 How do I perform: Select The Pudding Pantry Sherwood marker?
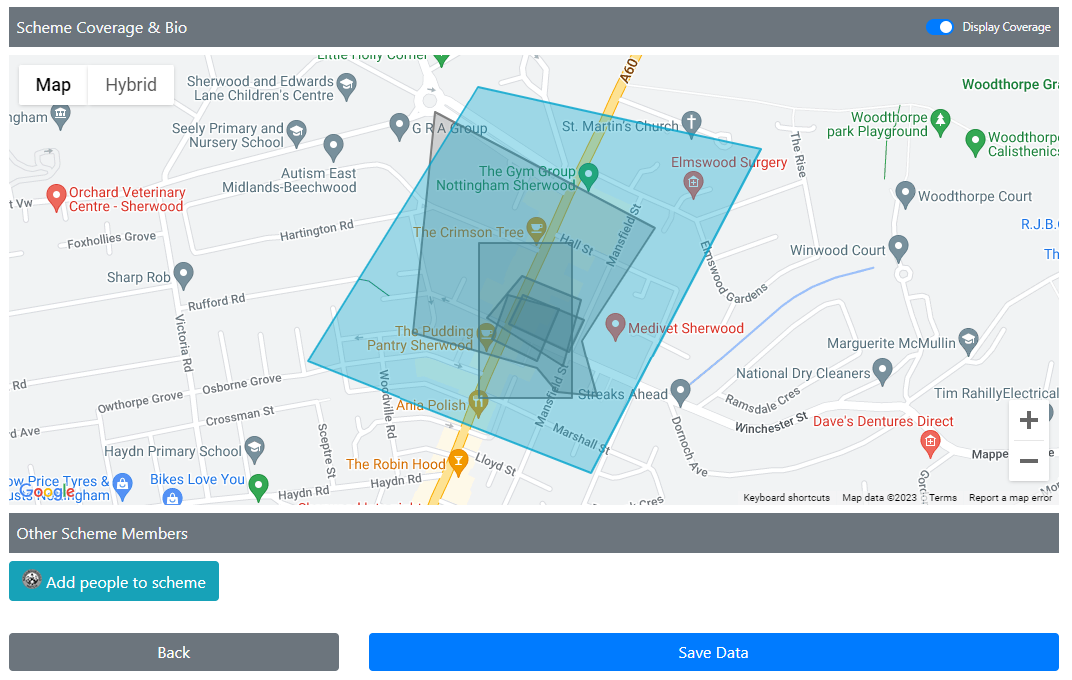point(486,334)
